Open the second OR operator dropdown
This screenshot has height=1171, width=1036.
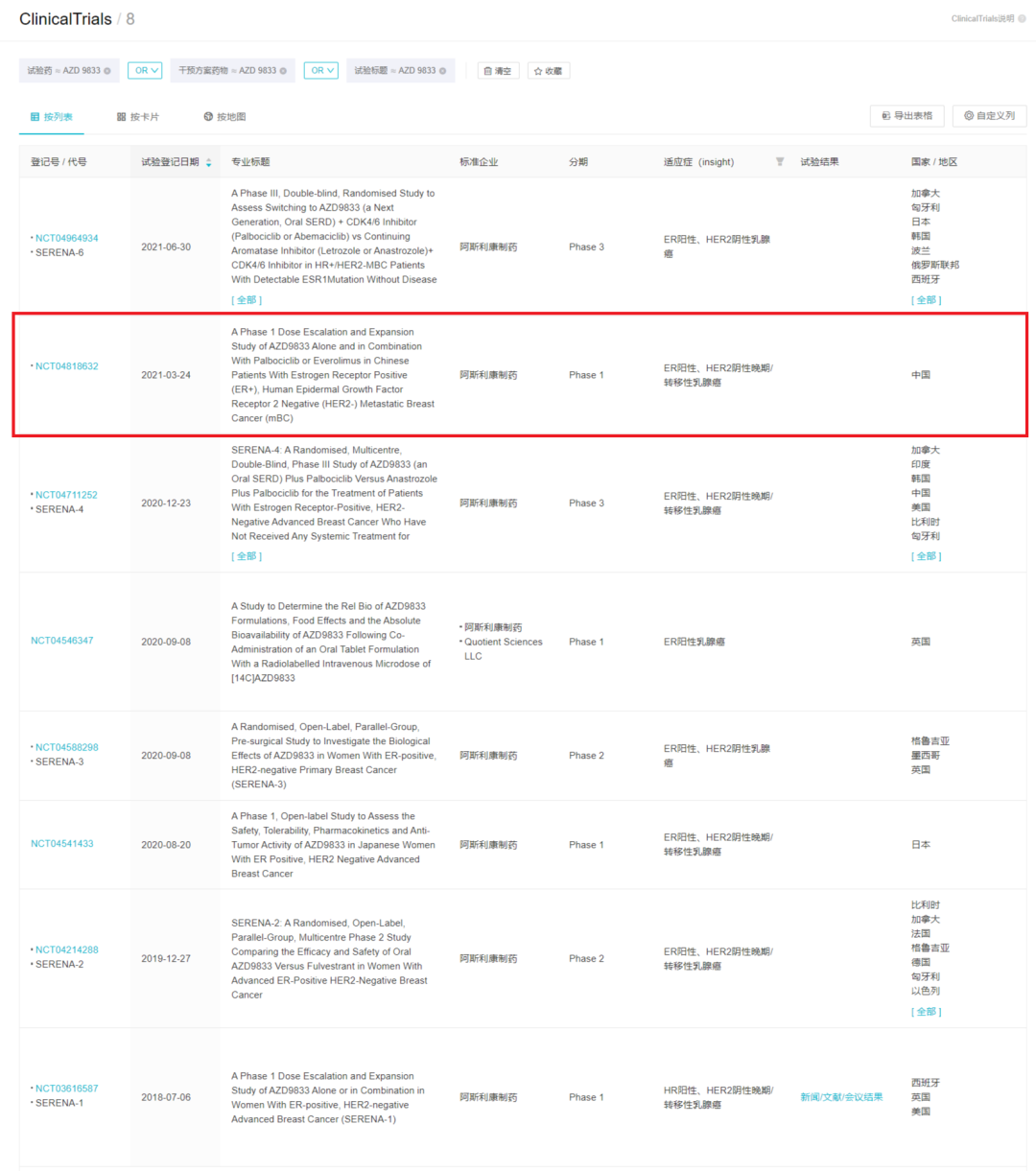click(320, 71)
